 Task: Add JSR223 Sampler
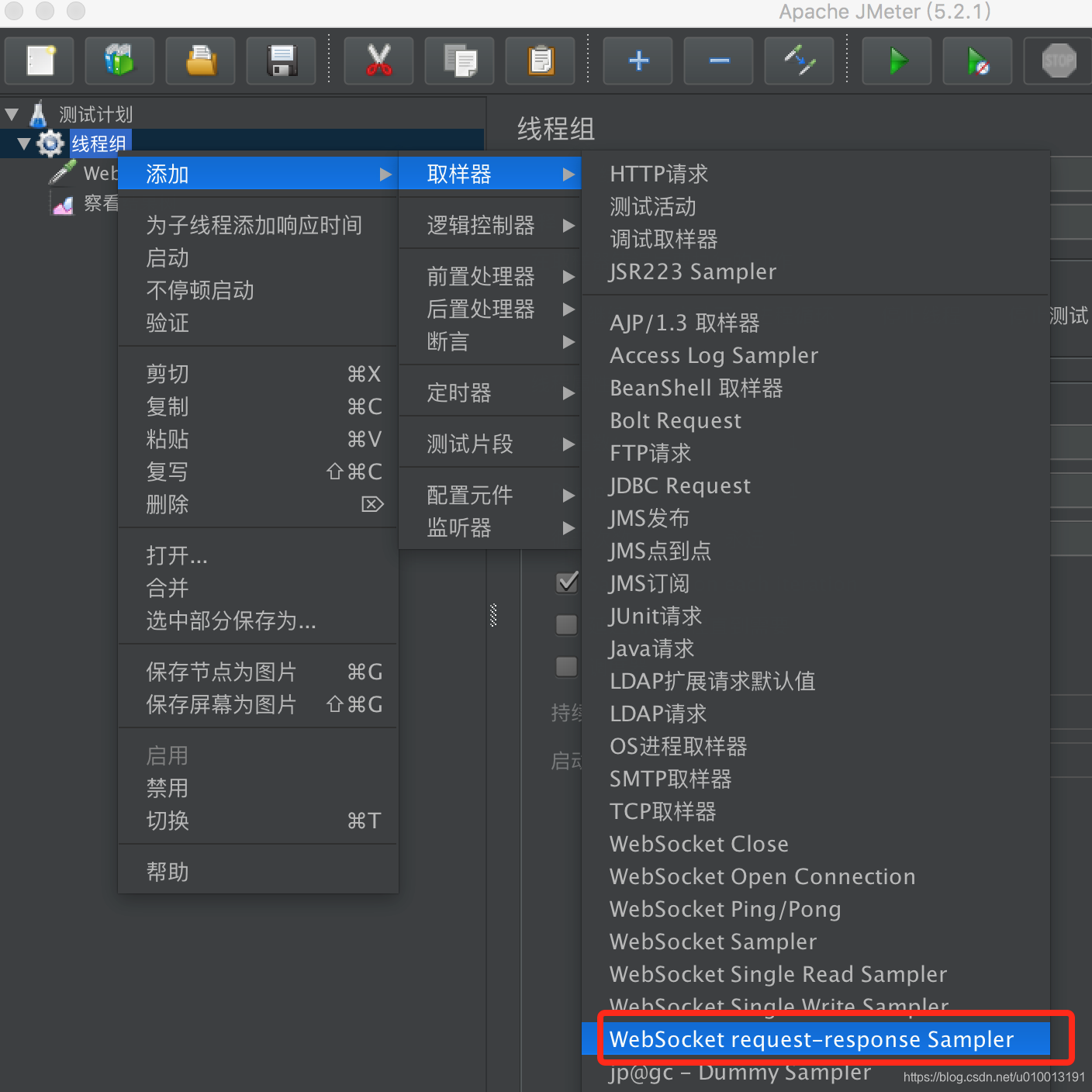point(816,272)
